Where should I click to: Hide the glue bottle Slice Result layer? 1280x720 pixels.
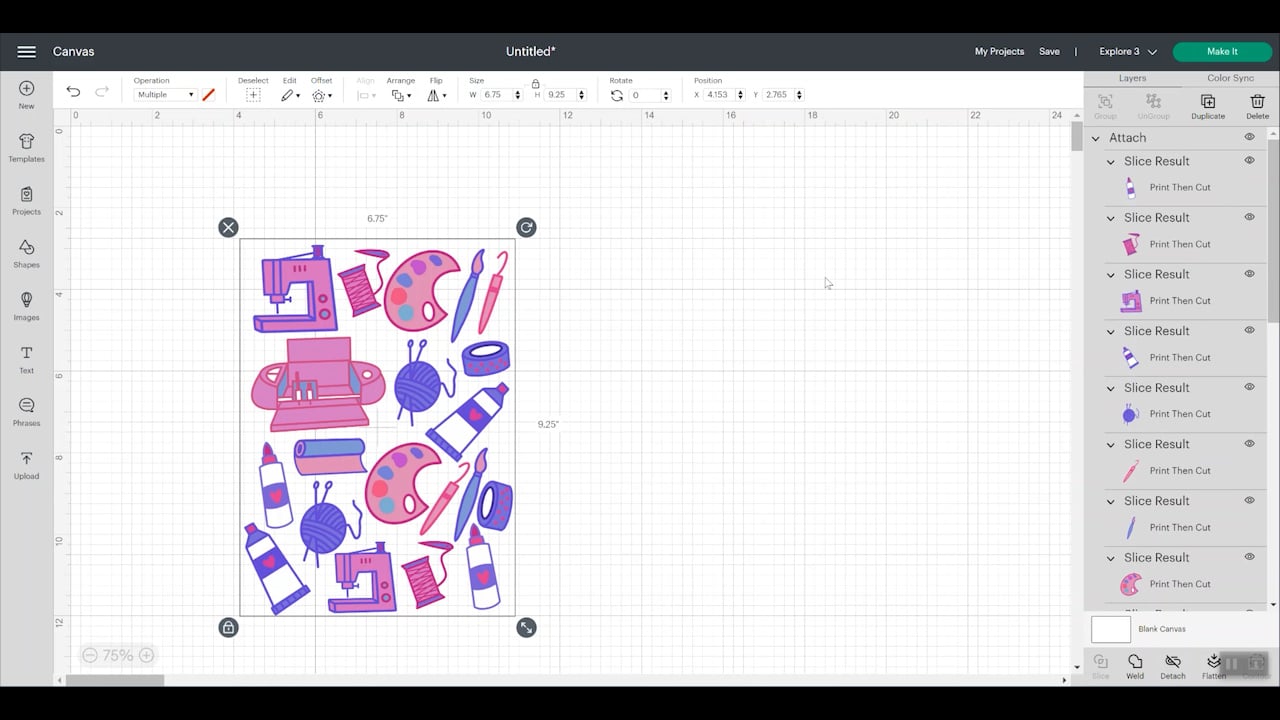[1249, 160]
